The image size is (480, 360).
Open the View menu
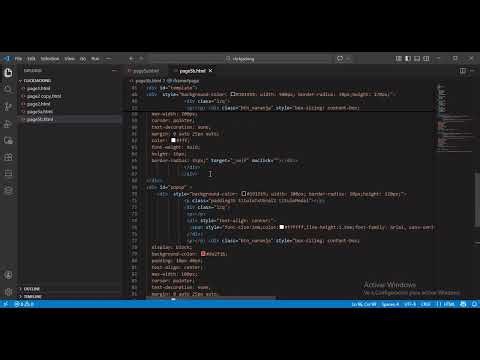pyautogui.click(x=70, y=59)
